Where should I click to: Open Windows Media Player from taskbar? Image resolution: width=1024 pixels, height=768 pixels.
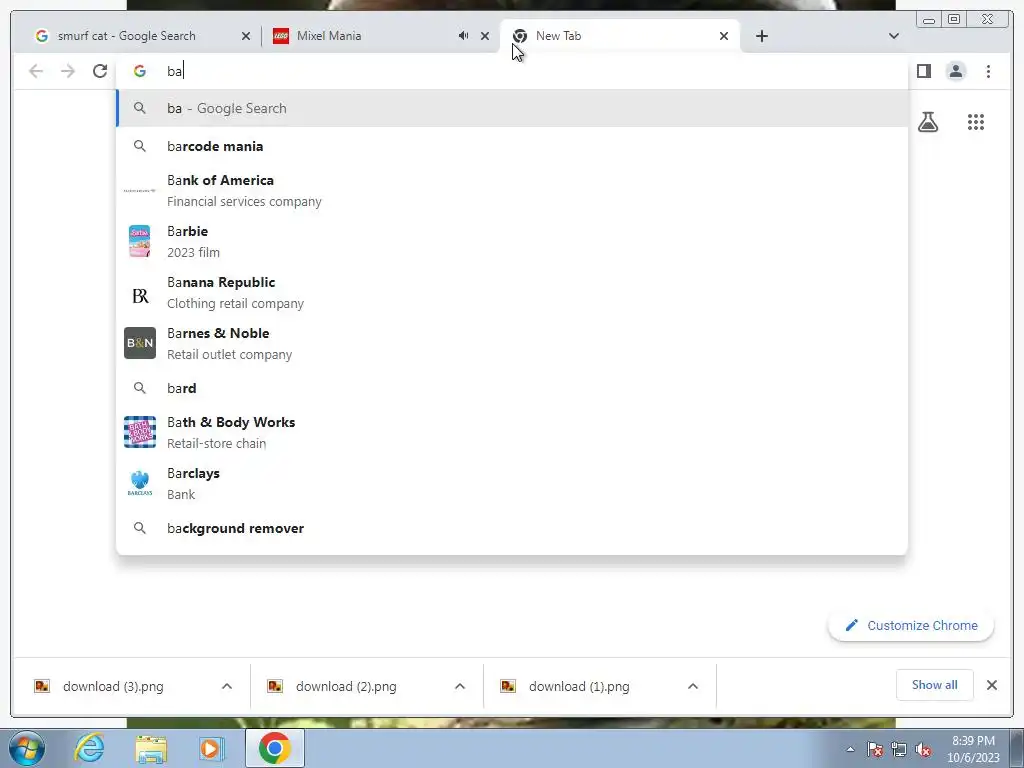coord(211,748)
